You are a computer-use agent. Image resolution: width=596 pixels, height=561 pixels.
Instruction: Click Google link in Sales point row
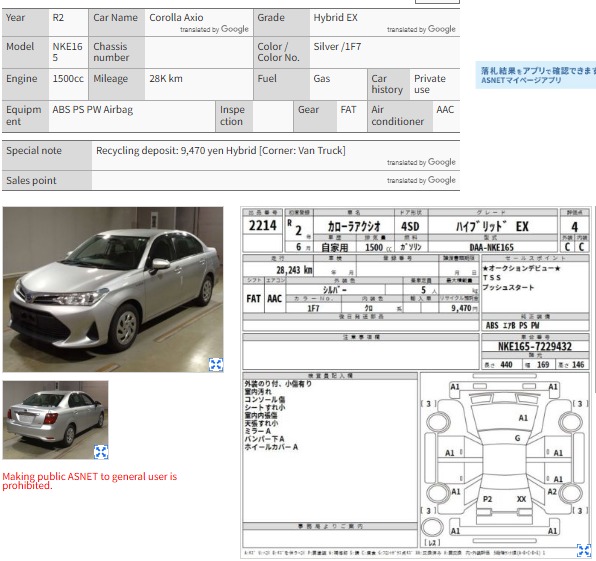pos(441,180)
